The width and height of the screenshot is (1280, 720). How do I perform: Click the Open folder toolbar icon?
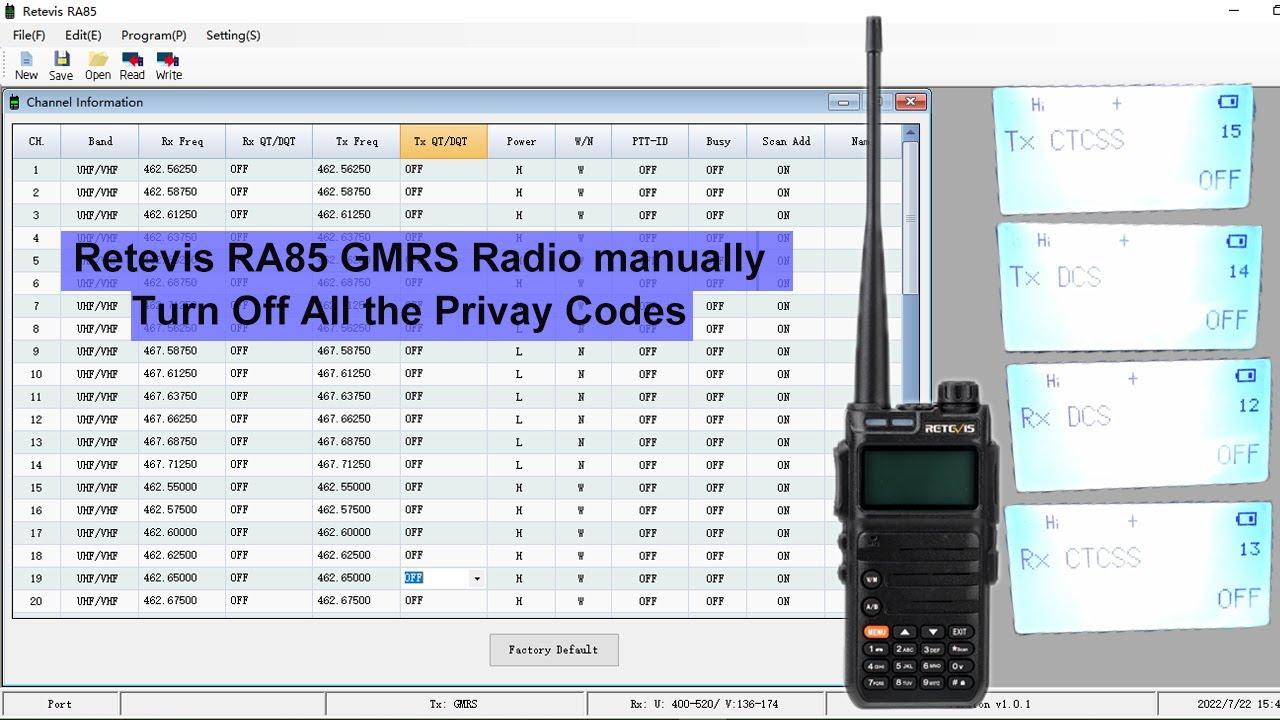[98, 66]
